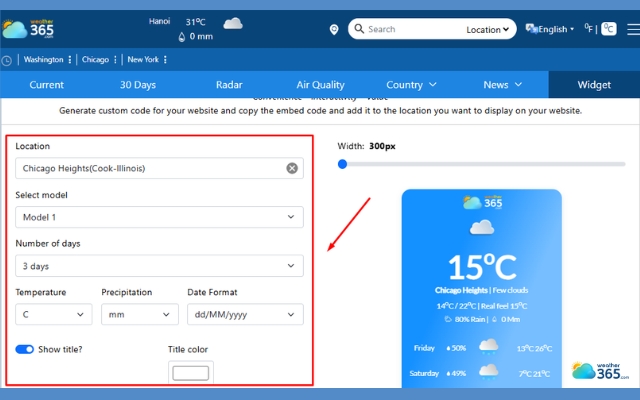Viewport: 640px width, 400px height.
Task: Open the Temperature unit dropdown
Action: (x=54, y=314)
